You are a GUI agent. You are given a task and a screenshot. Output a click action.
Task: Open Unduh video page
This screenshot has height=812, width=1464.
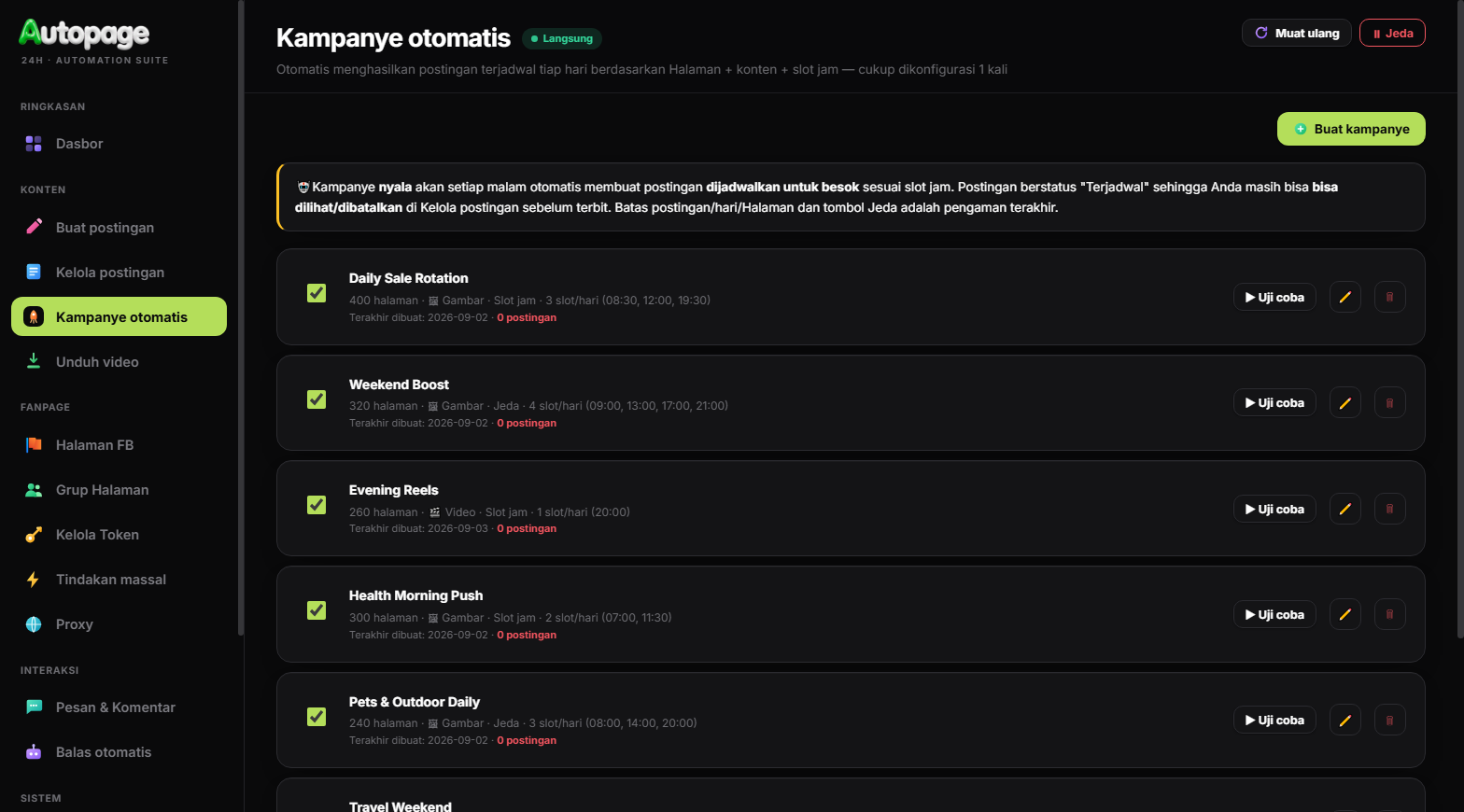pyautogui.click(x=119, y=362)
